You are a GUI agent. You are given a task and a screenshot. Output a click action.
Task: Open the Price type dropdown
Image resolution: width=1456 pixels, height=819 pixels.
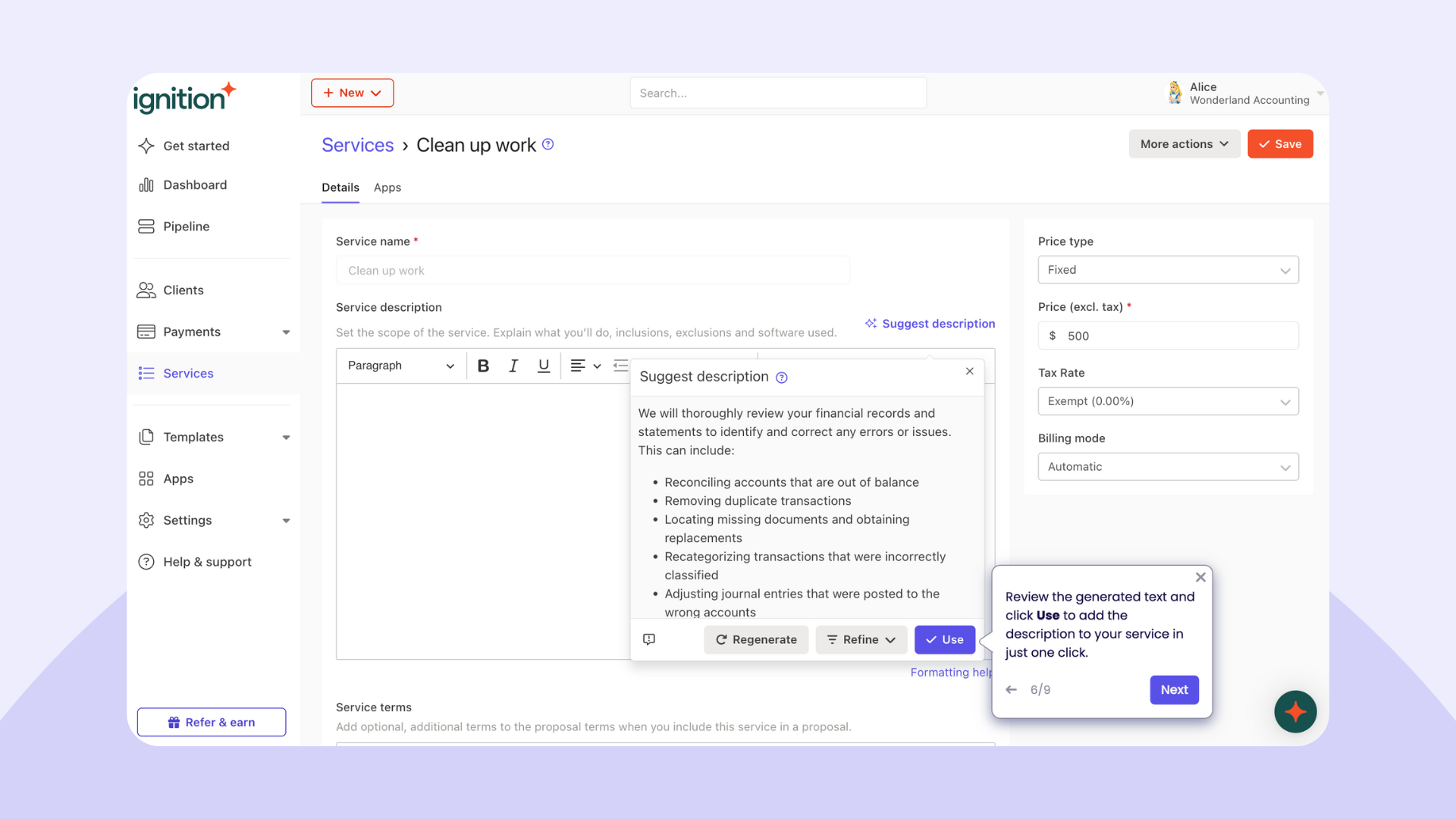[1168, 270]
